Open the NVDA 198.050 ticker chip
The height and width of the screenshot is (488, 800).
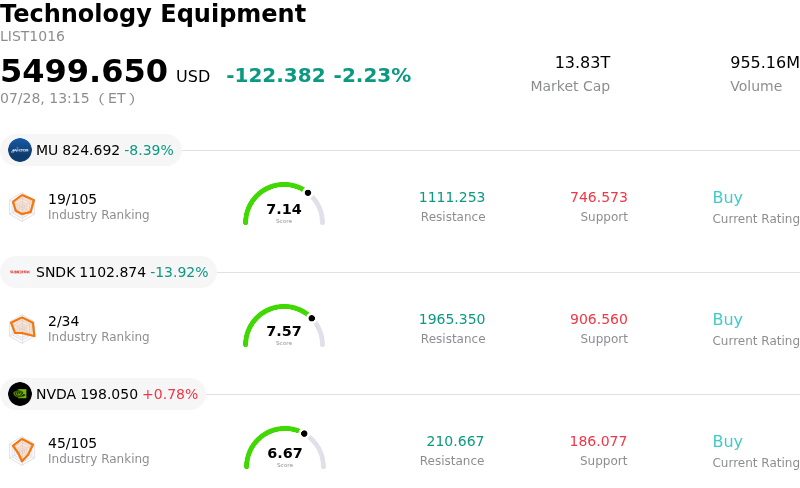pos(103,394)
